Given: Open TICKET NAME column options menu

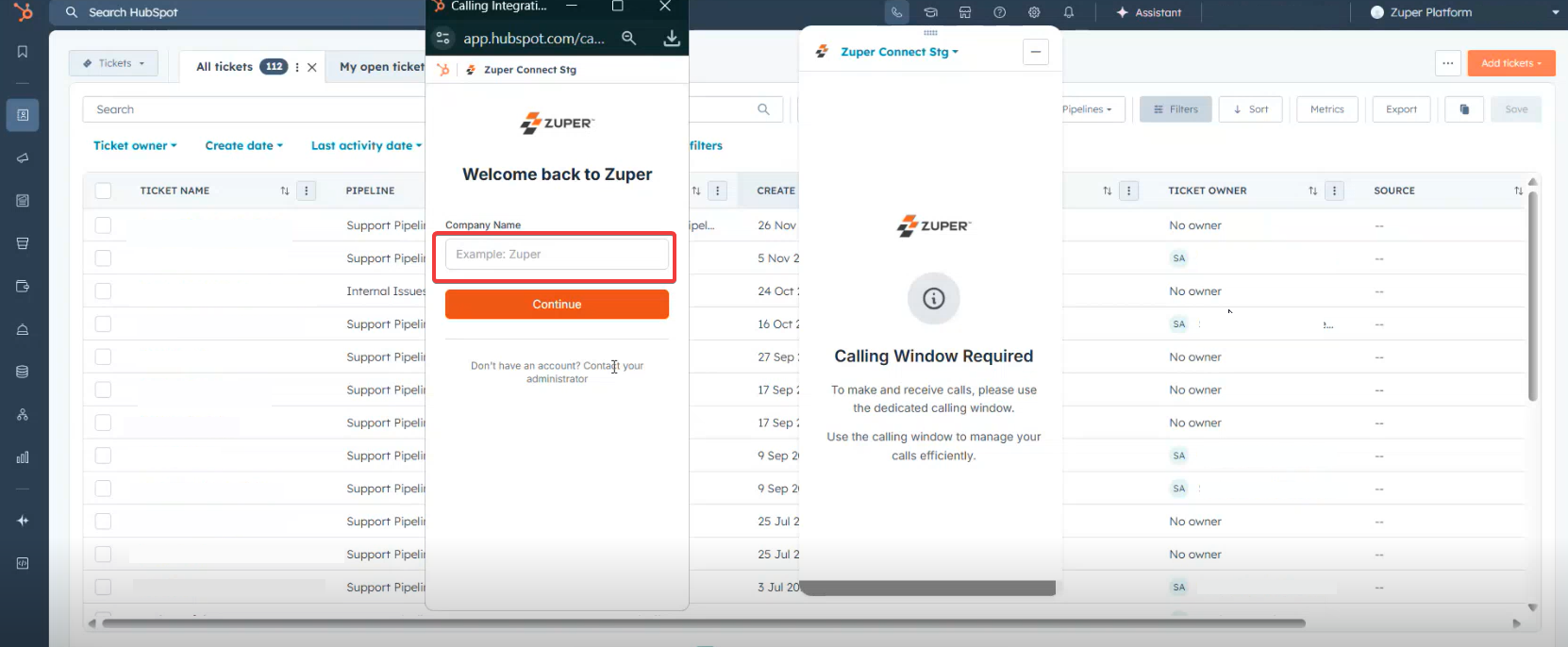Looking at the screenshot, I should (x=307, y=191).
